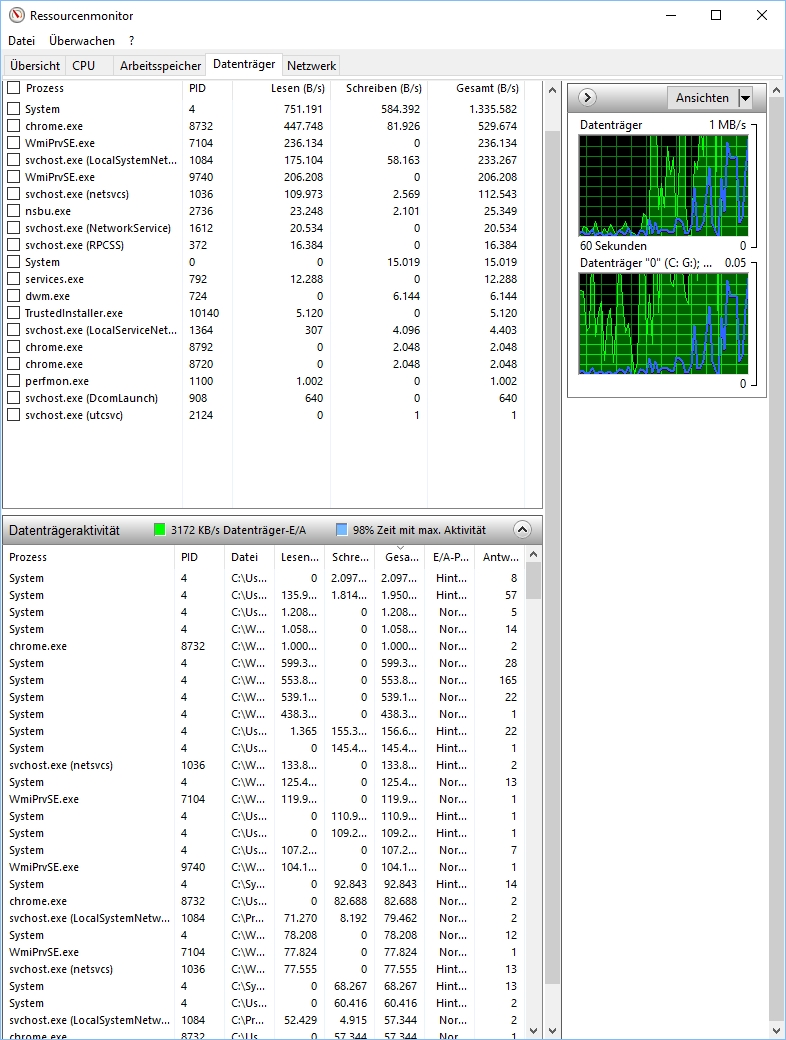Sort processes by top PID column header
Image resolution: width=786 pixels, height=1040 pixels.
tap(207, 88)
